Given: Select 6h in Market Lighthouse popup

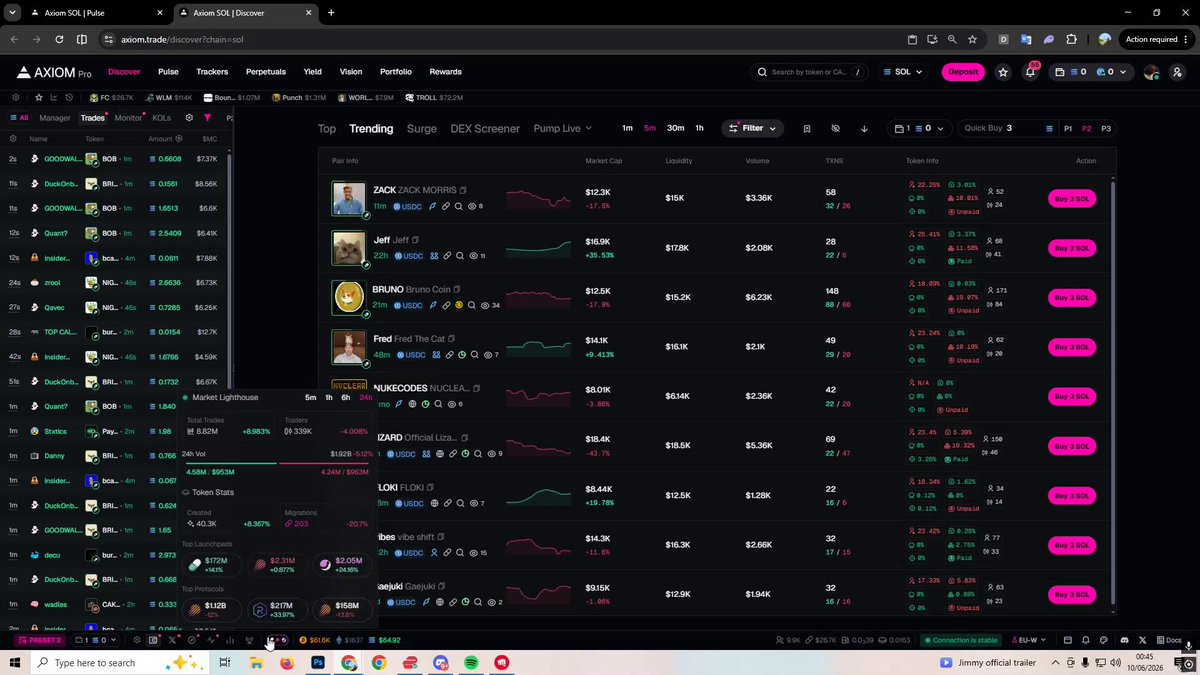Looking at the screenshot, I should 346,397.
